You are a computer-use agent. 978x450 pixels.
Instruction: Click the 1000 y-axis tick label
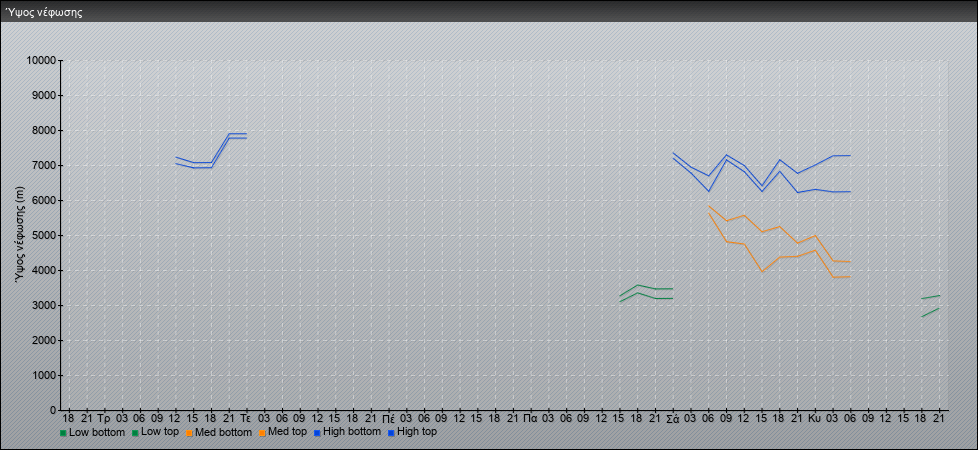44,375
